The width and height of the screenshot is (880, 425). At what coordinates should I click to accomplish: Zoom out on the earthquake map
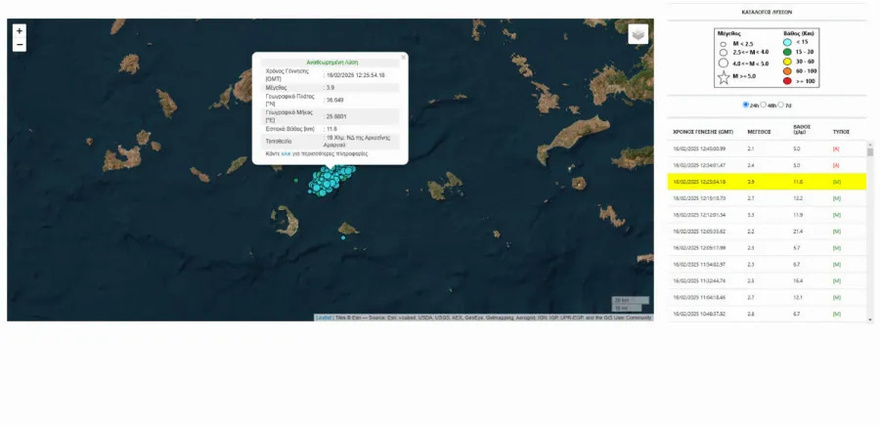tap(19, 45)
